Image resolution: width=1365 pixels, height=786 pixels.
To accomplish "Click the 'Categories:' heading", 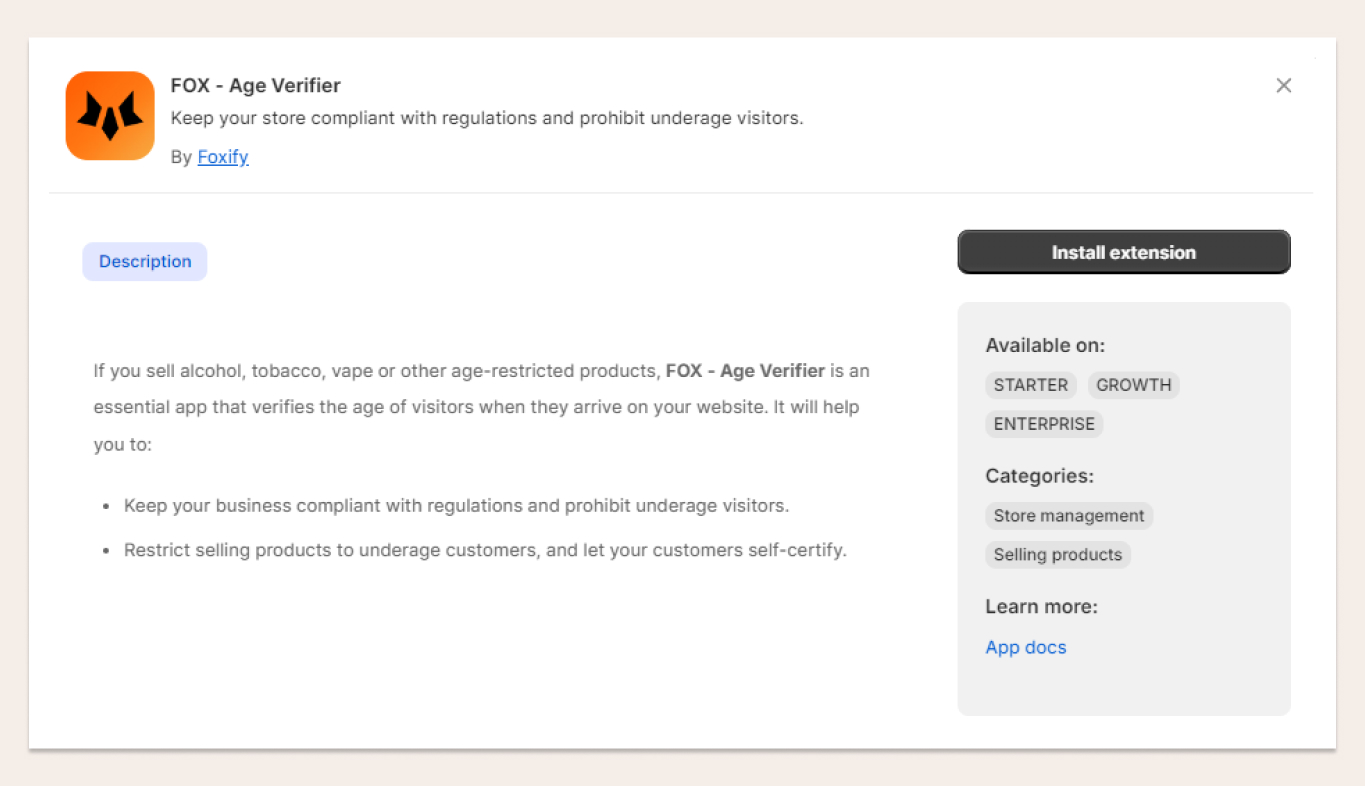I will 1040,476.
